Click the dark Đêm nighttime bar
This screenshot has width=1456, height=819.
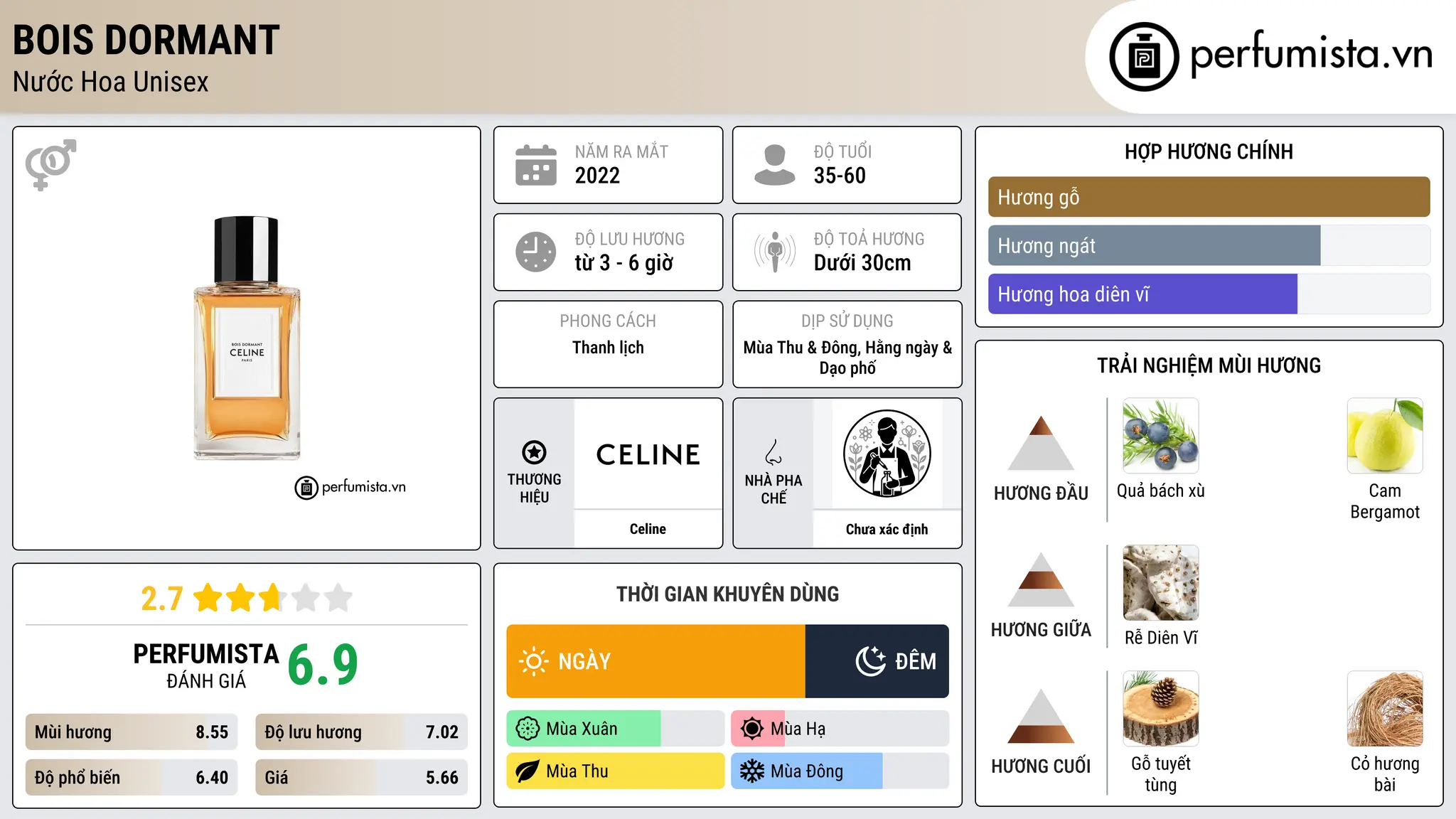[x=877, y=661]
